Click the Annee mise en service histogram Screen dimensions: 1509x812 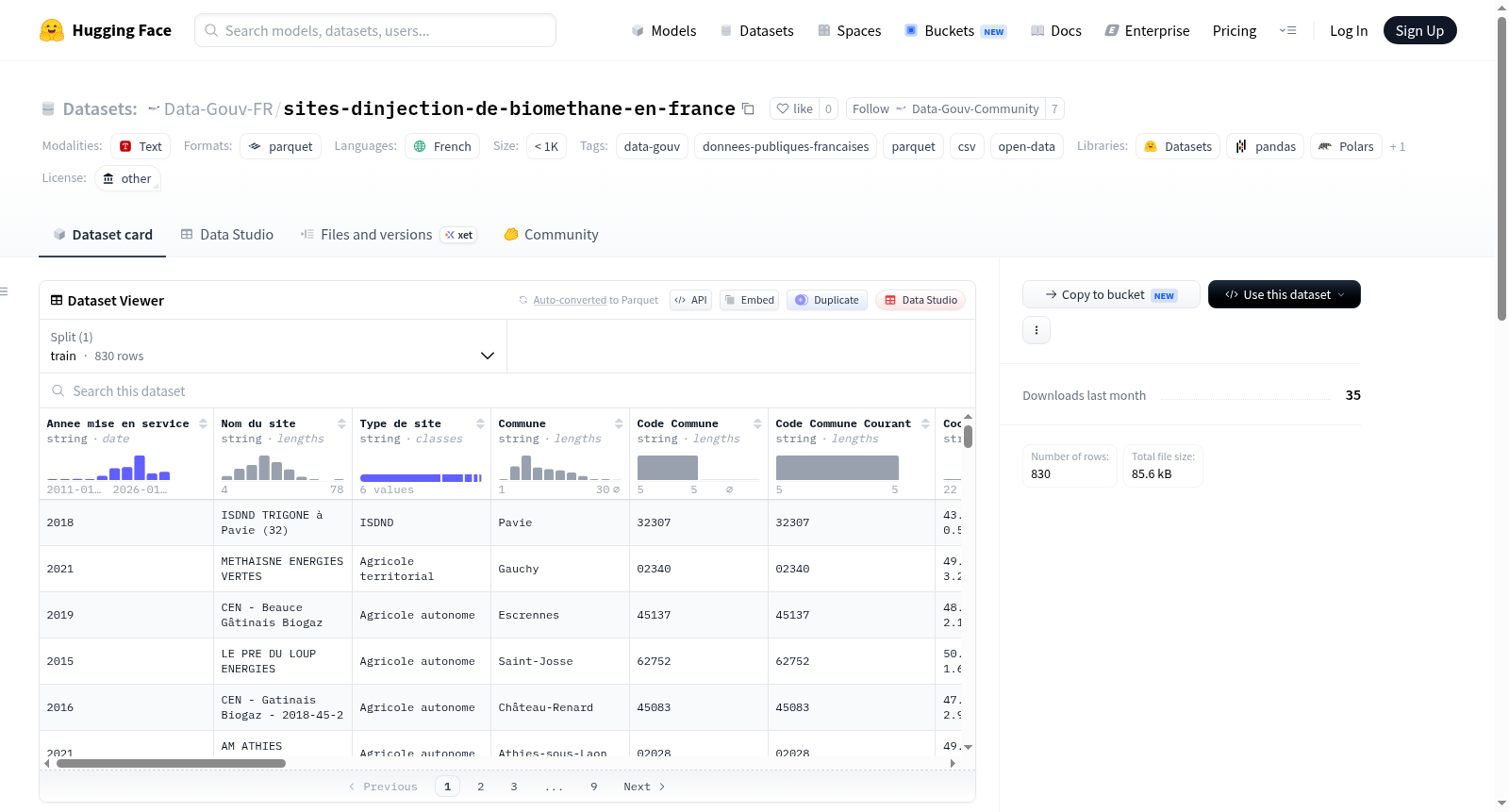108,468
